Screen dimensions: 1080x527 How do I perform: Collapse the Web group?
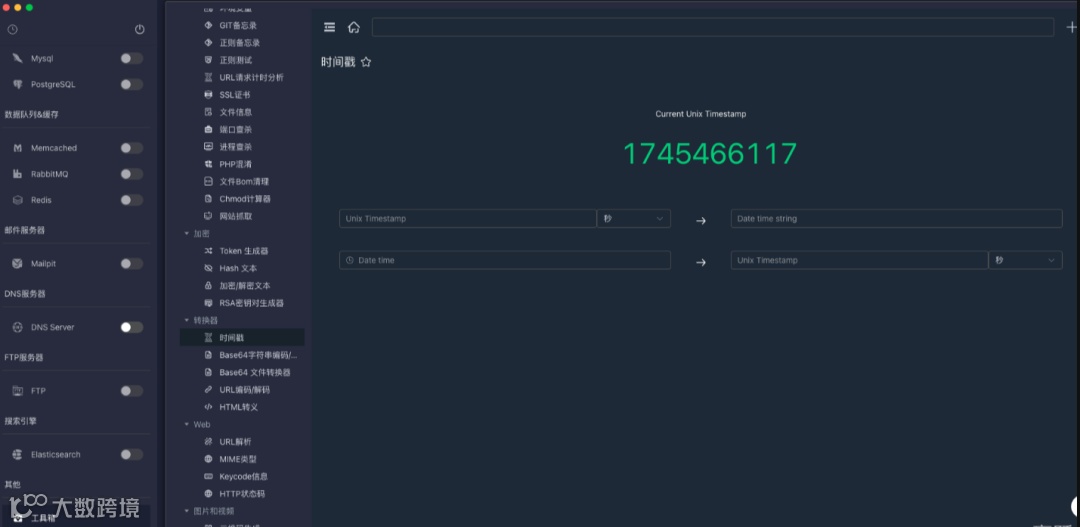tap(187, 424)
